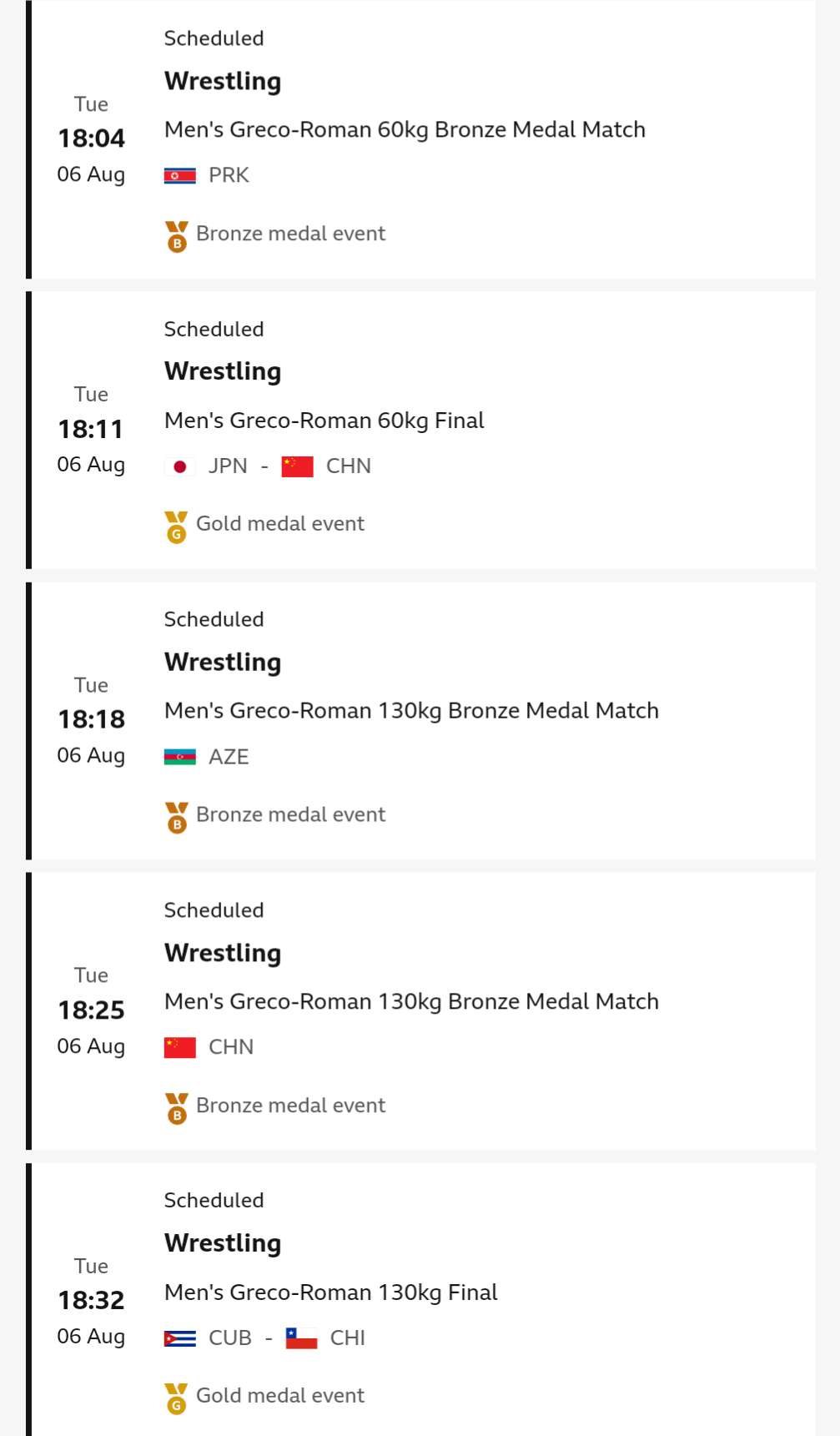The height and width of the screenshot is (1436, 840).
Task: Click China flag at 18:25 bronze match
Action: (x=179, y=1047)
